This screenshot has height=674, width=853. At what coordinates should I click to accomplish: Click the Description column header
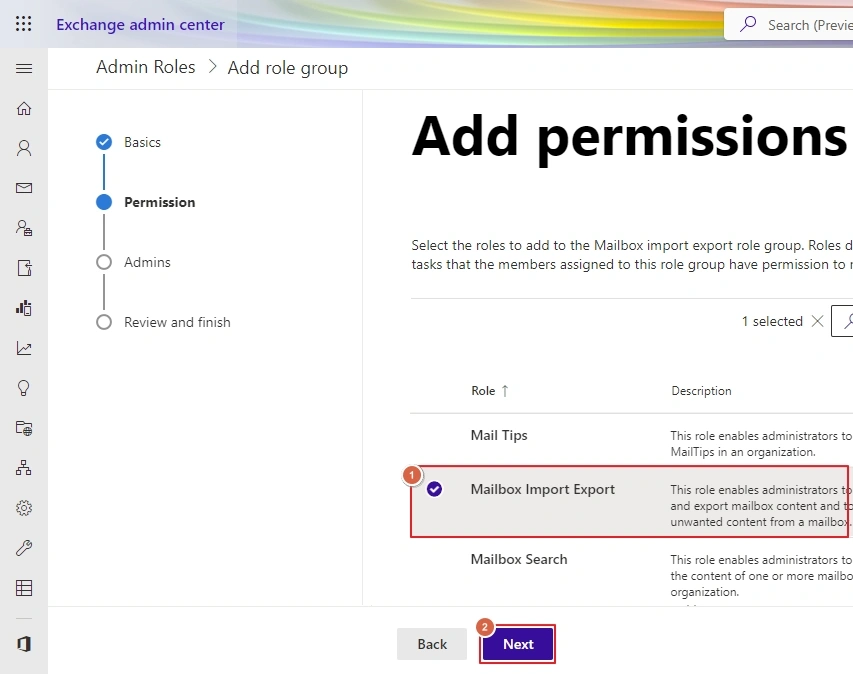click(701, 391)
